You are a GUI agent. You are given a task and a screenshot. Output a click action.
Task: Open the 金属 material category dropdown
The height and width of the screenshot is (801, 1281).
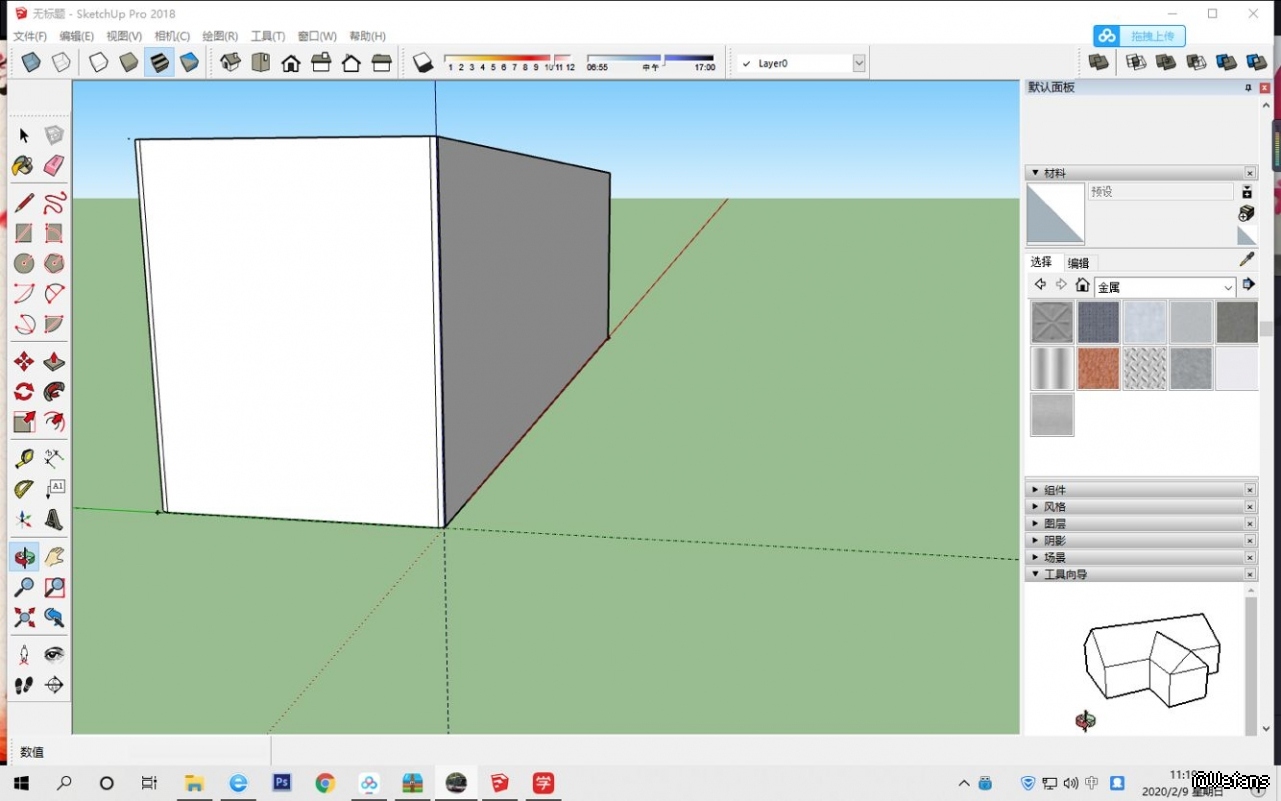click(x=1228, y=287)
